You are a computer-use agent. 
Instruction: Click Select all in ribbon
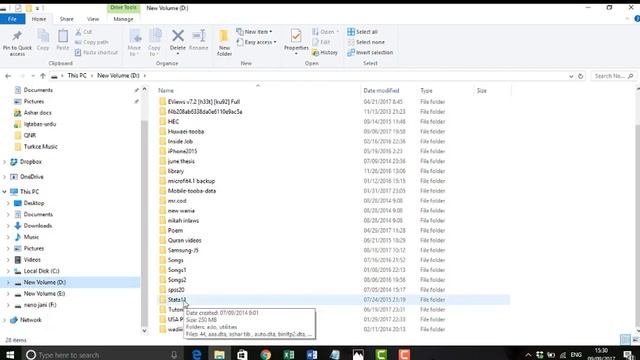click(x=362, y=32)
